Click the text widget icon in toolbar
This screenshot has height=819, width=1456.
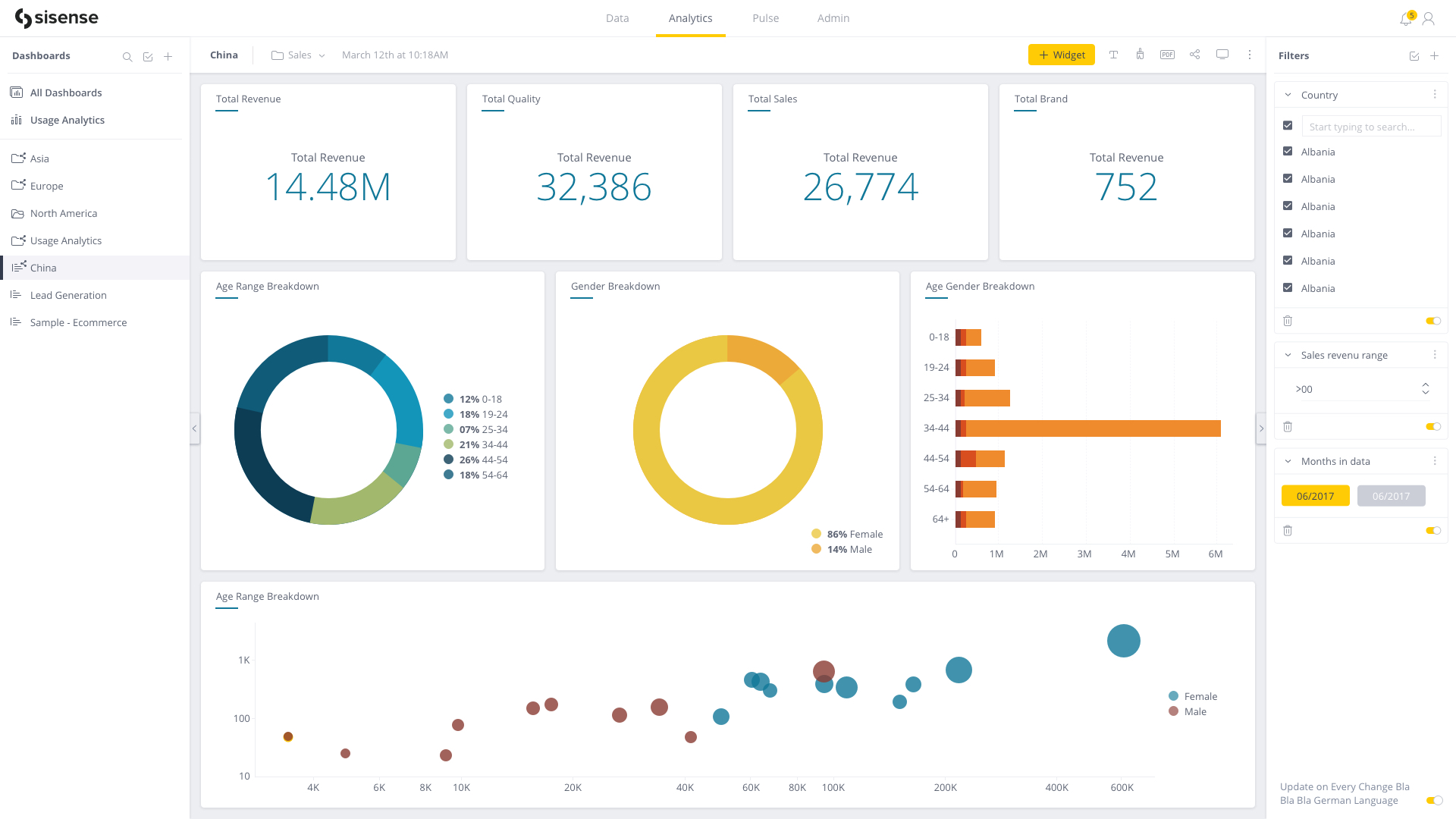click(x=1113, y=55)
